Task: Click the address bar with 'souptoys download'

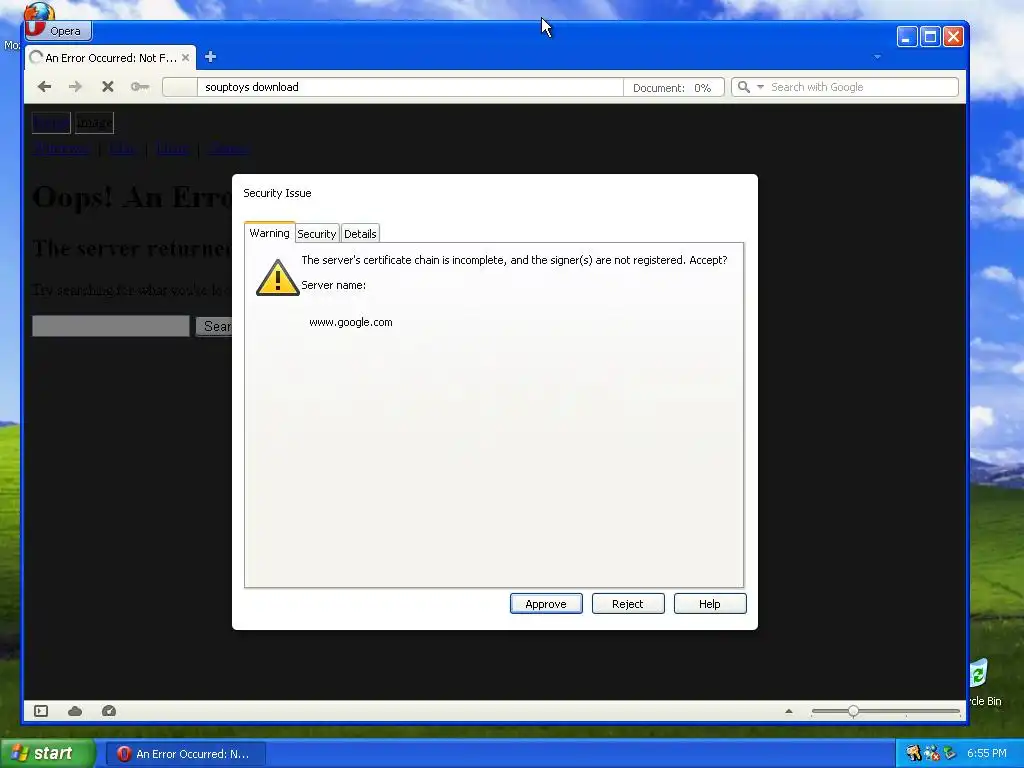Action: point(410,87)
